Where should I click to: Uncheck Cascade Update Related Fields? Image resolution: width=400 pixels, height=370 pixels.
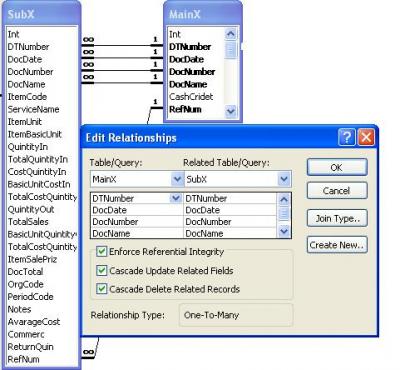[x=101, y=270]
